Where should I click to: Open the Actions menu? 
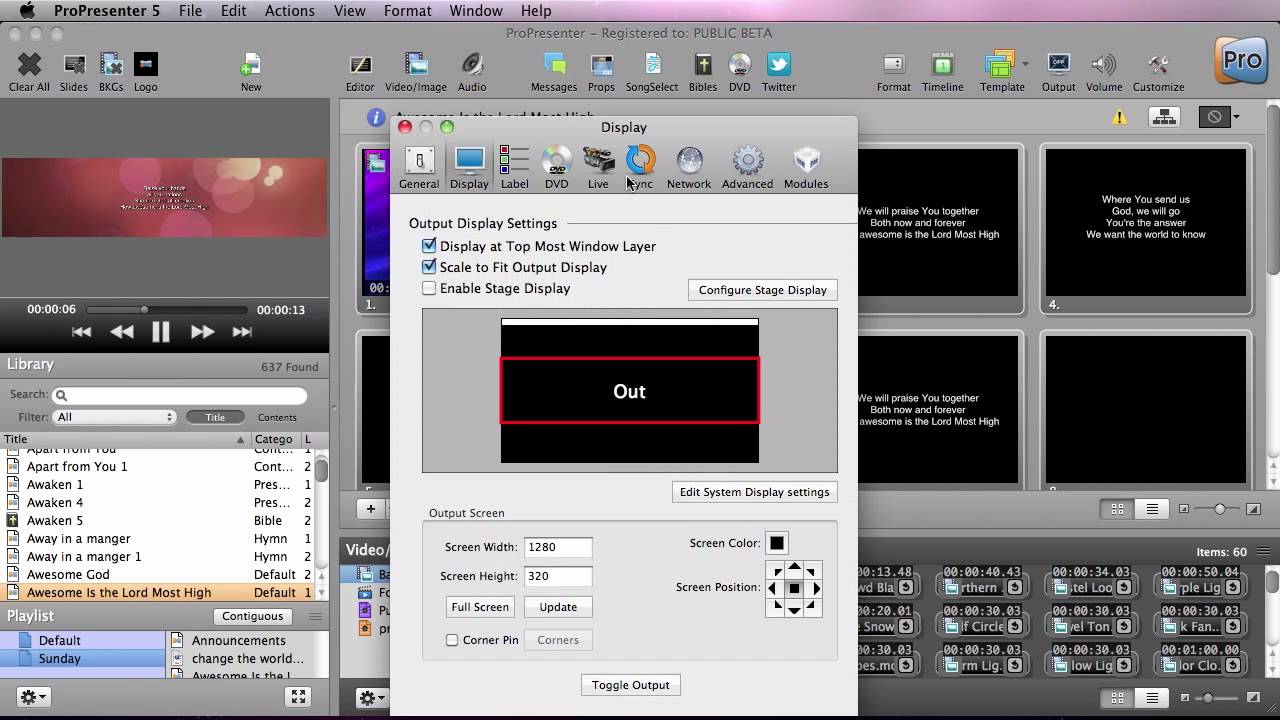pos(289,11)
